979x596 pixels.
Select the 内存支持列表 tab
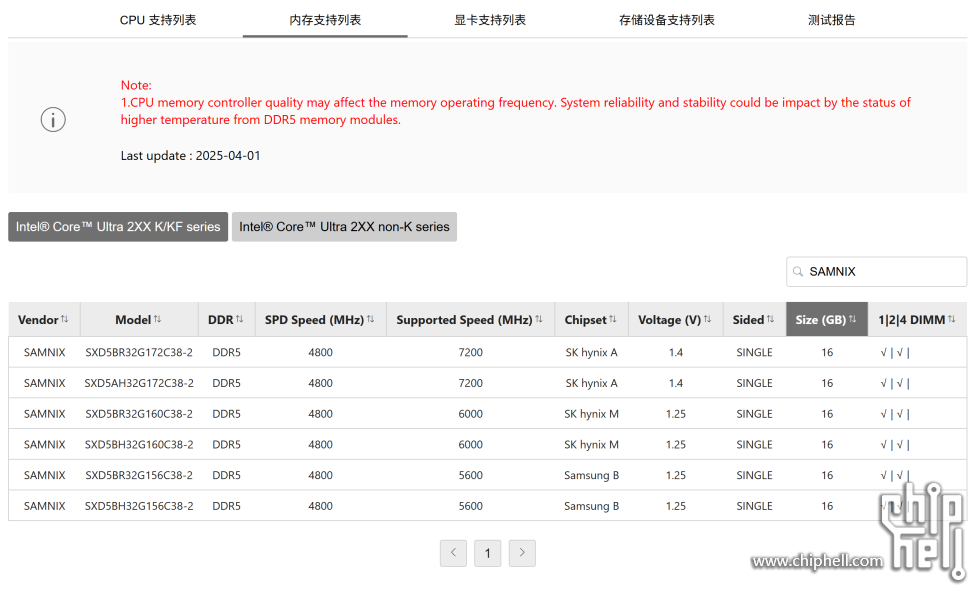point(325,20)
